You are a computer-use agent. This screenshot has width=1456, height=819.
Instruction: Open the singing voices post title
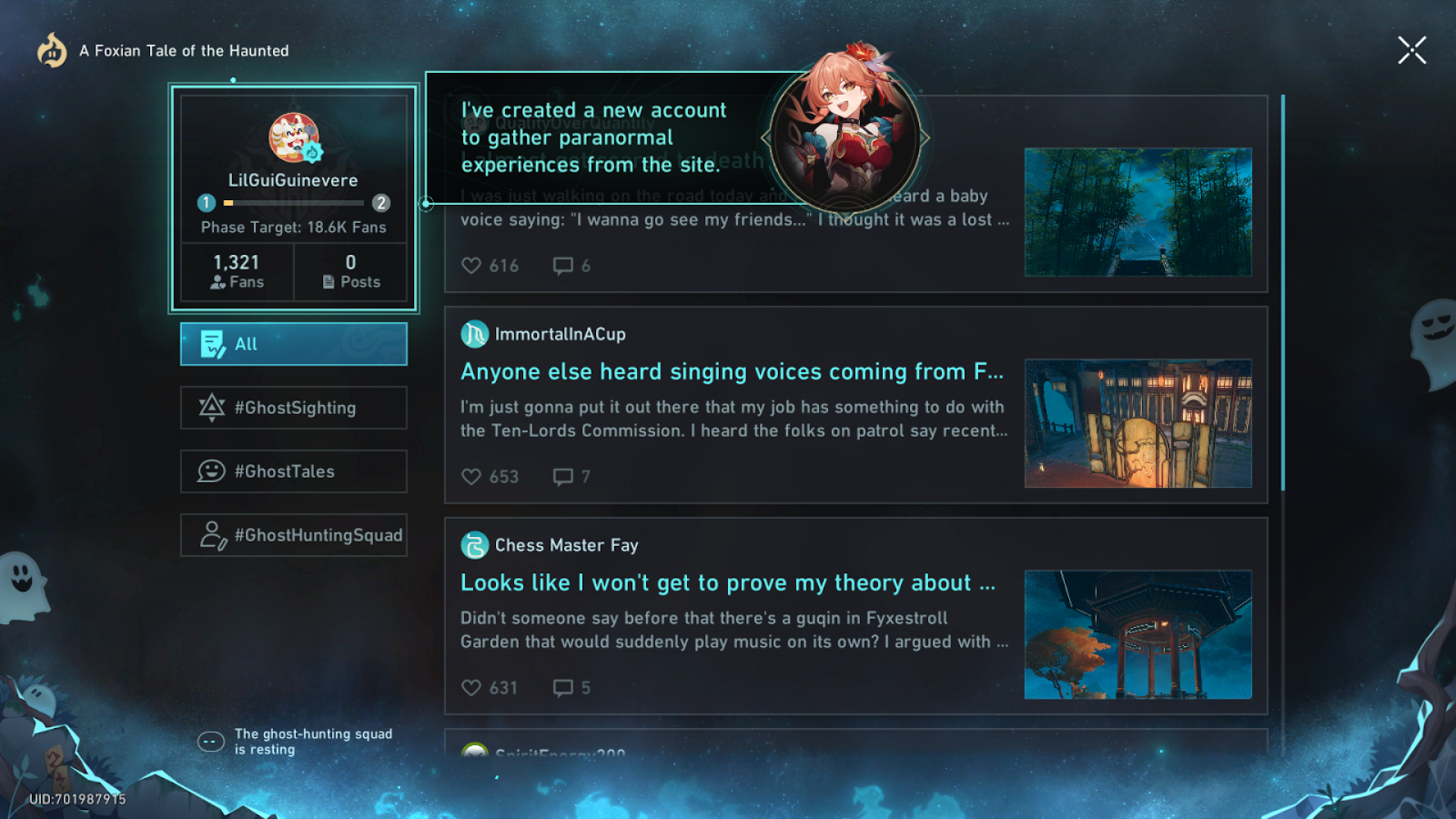pos(732,371)
